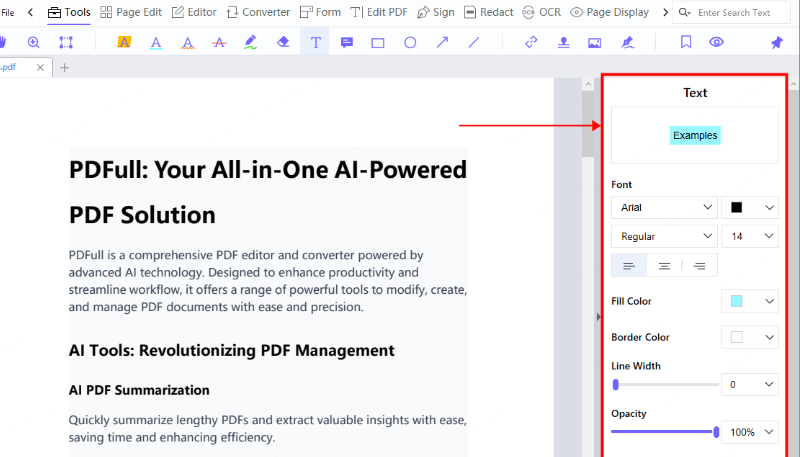Screen dimensions: 800x457
Task: Expand the font size 14 dropdown
Action: click(750, 236)
